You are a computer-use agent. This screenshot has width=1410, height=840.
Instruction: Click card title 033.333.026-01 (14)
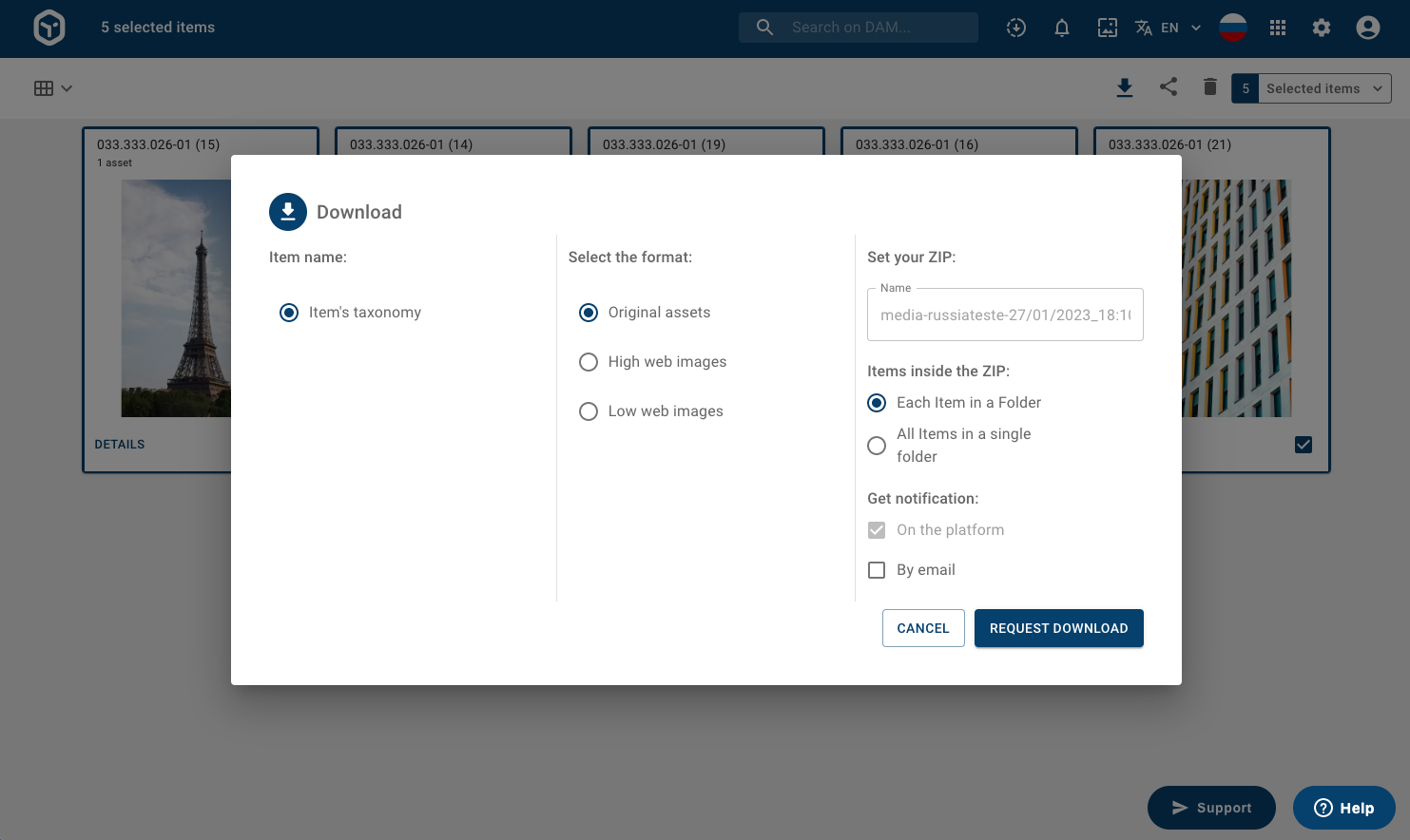pos(411,144)
